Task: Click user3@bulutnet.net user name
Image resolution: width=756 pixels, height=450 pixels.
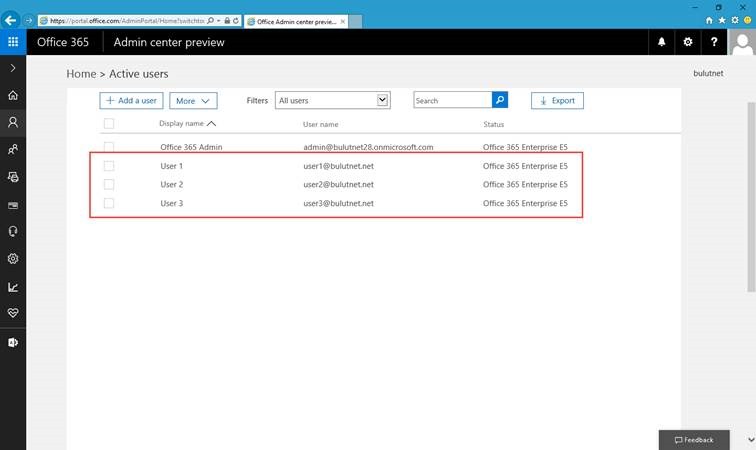Action: [338, 203]
